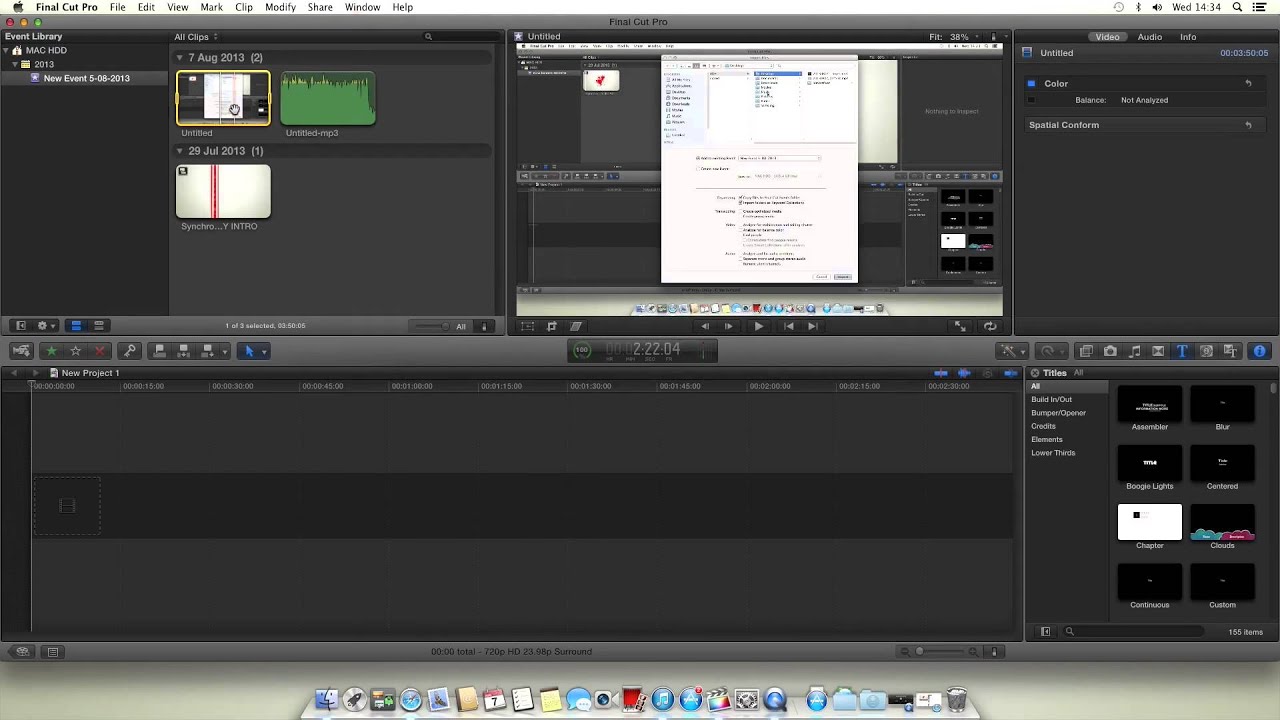Open the Effects Browser icon
This screenshot has height=720, width=1280.
1086,351
